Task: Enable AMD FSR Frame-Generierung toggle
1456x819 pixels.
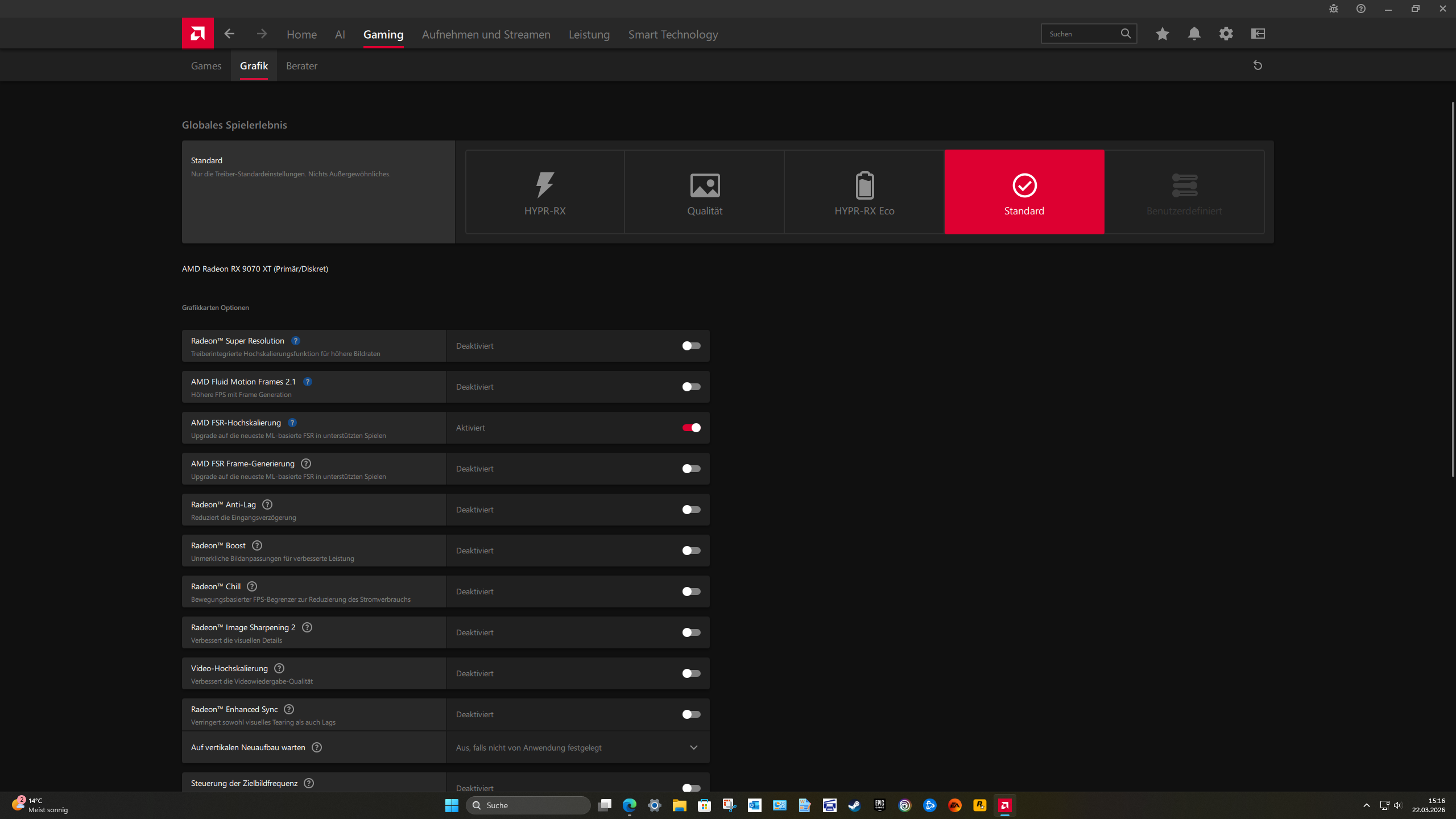Action: (691, 469)
